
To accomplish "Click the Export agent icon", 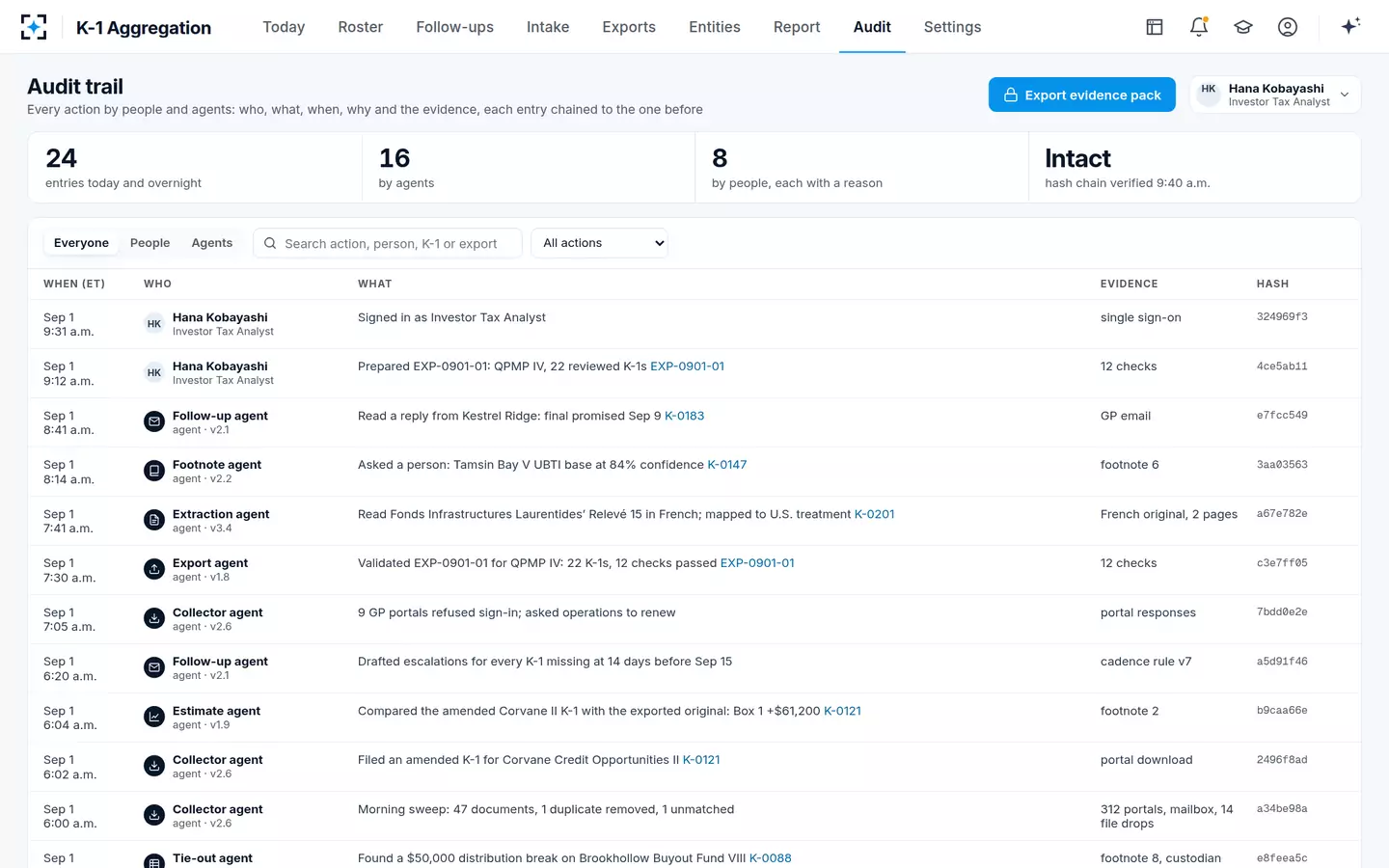I will 154,569.
